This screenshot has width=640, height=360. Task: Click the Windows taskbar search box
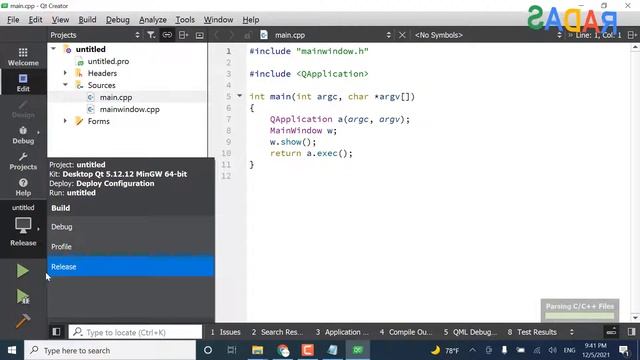[x=110, y=350]
